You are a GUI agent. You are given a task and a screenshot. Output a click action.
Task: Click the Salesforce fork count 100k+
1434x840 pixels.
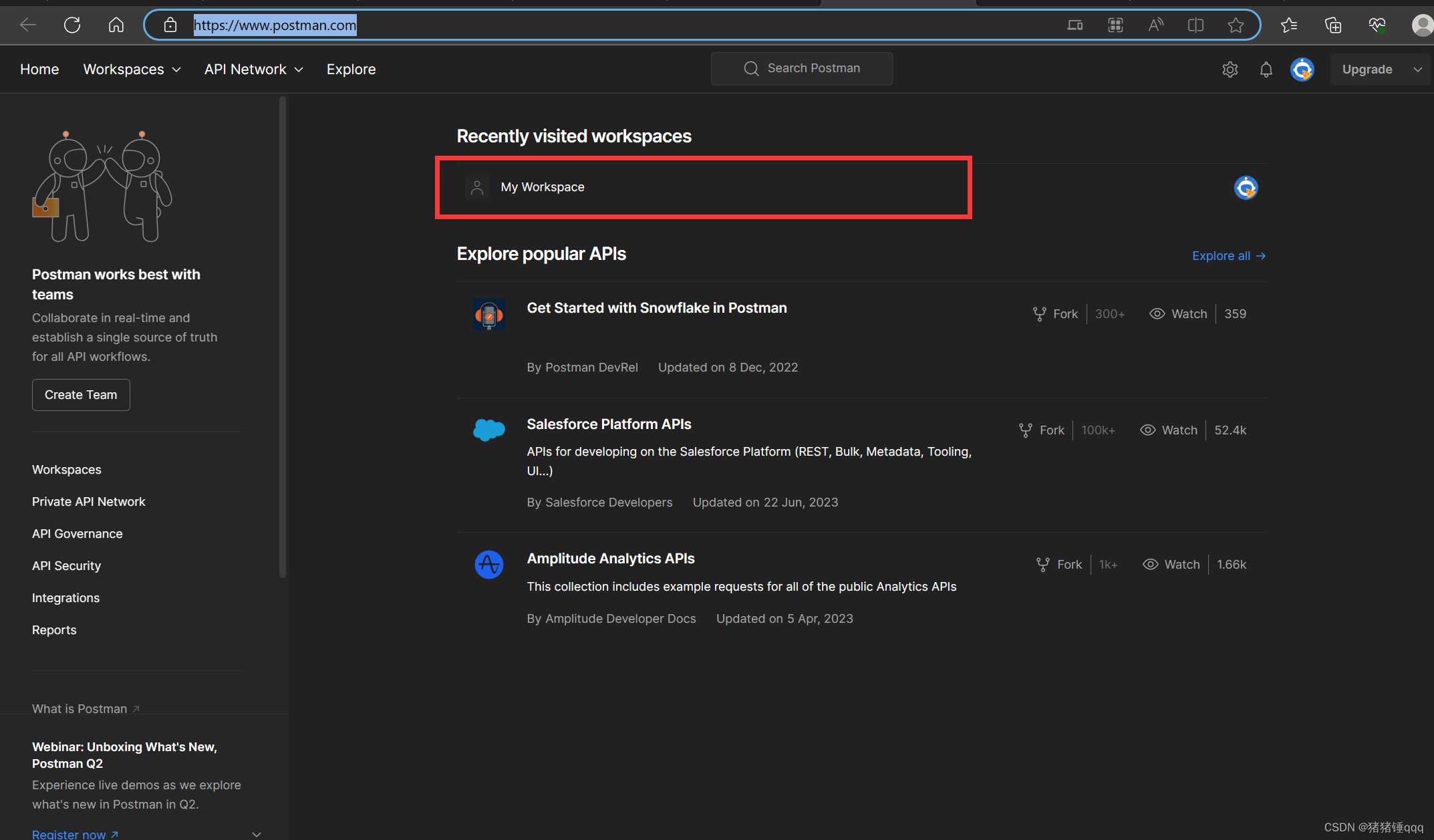(x=1098, y=430)
